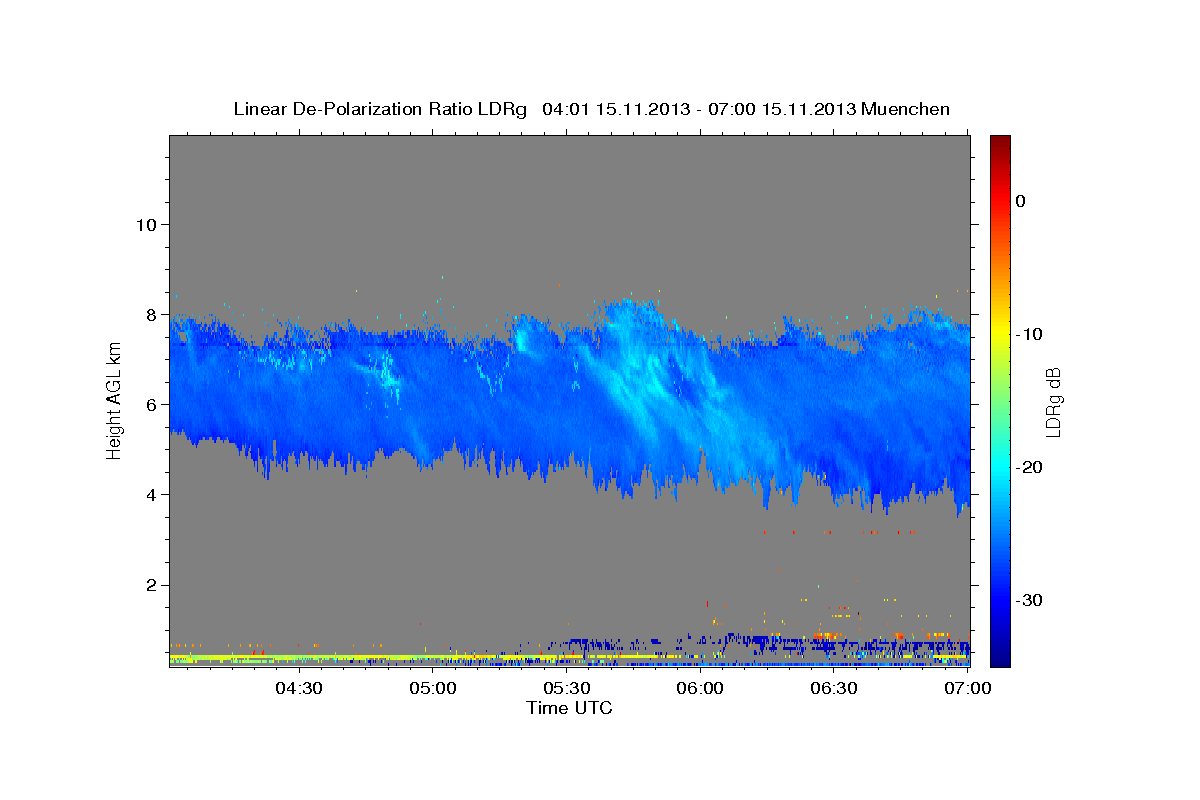
Task: Click the 05:00 time tick label
Action: pyautogui.click(x=433, y=688)
